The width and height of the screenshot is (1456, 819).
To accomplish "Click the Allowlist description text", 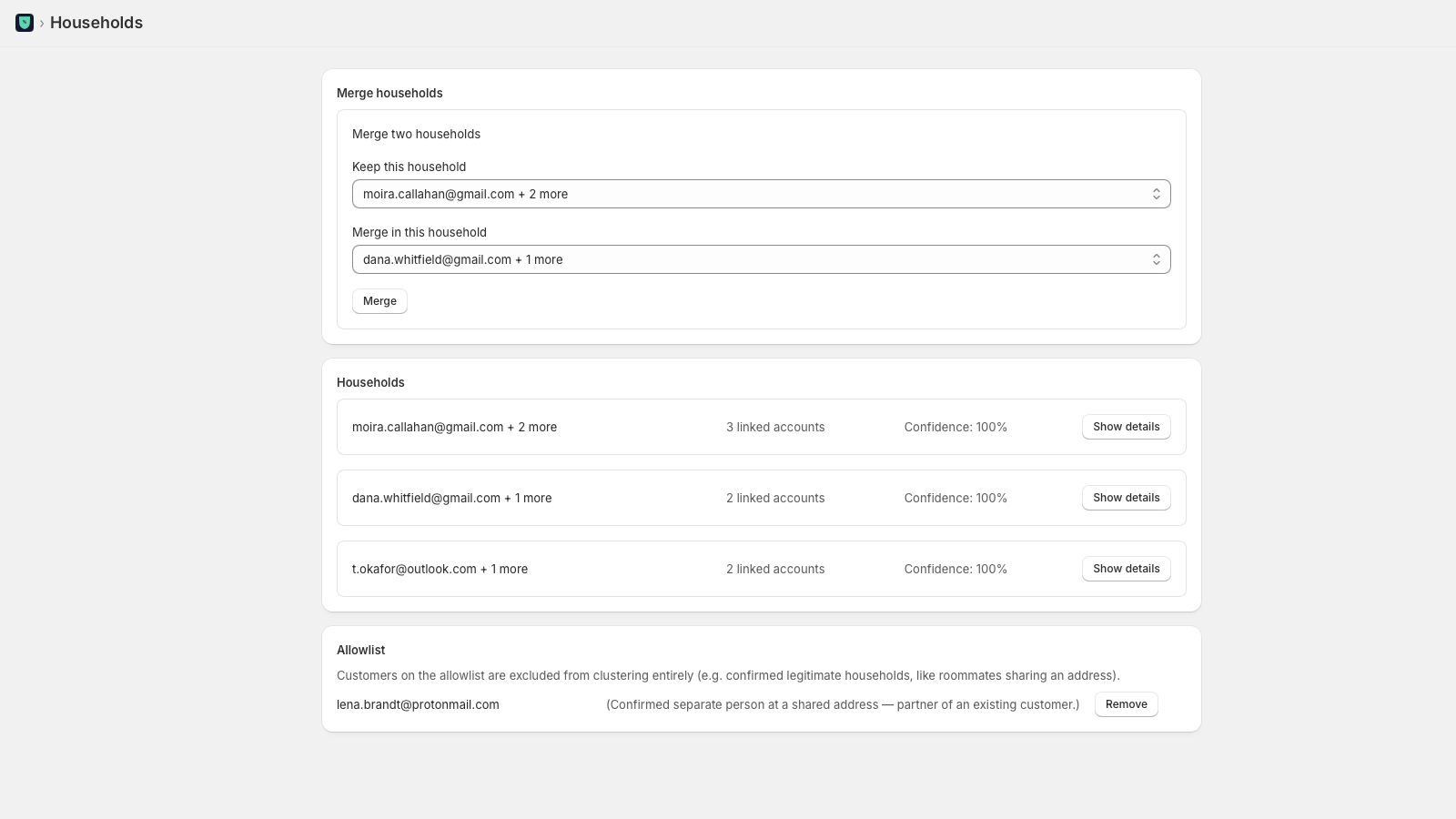I will 728,675.
